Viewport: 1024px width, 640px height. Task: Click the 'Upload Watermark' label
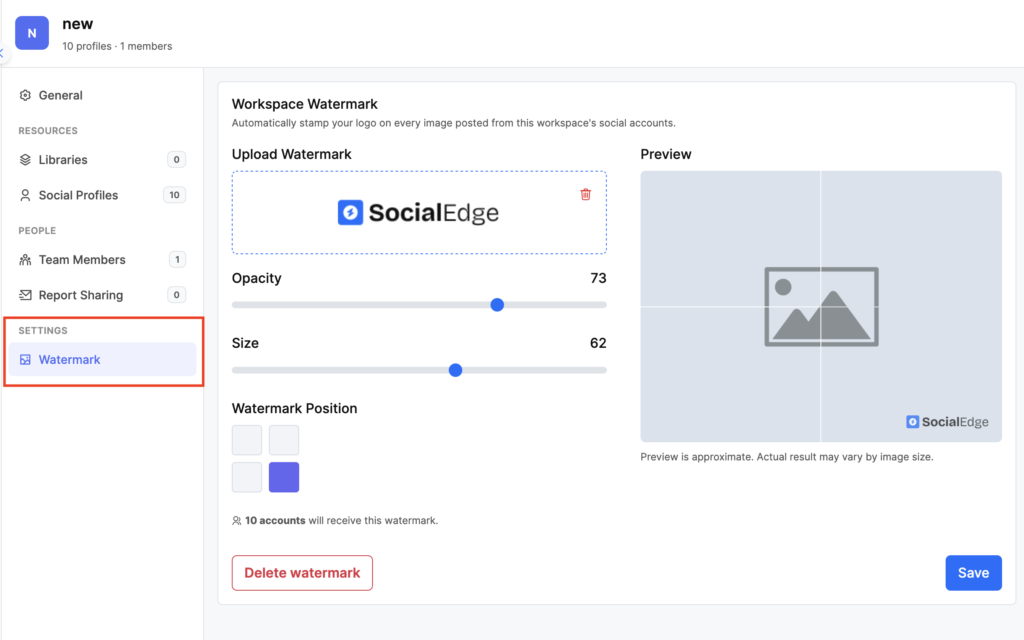coord(291,154)
